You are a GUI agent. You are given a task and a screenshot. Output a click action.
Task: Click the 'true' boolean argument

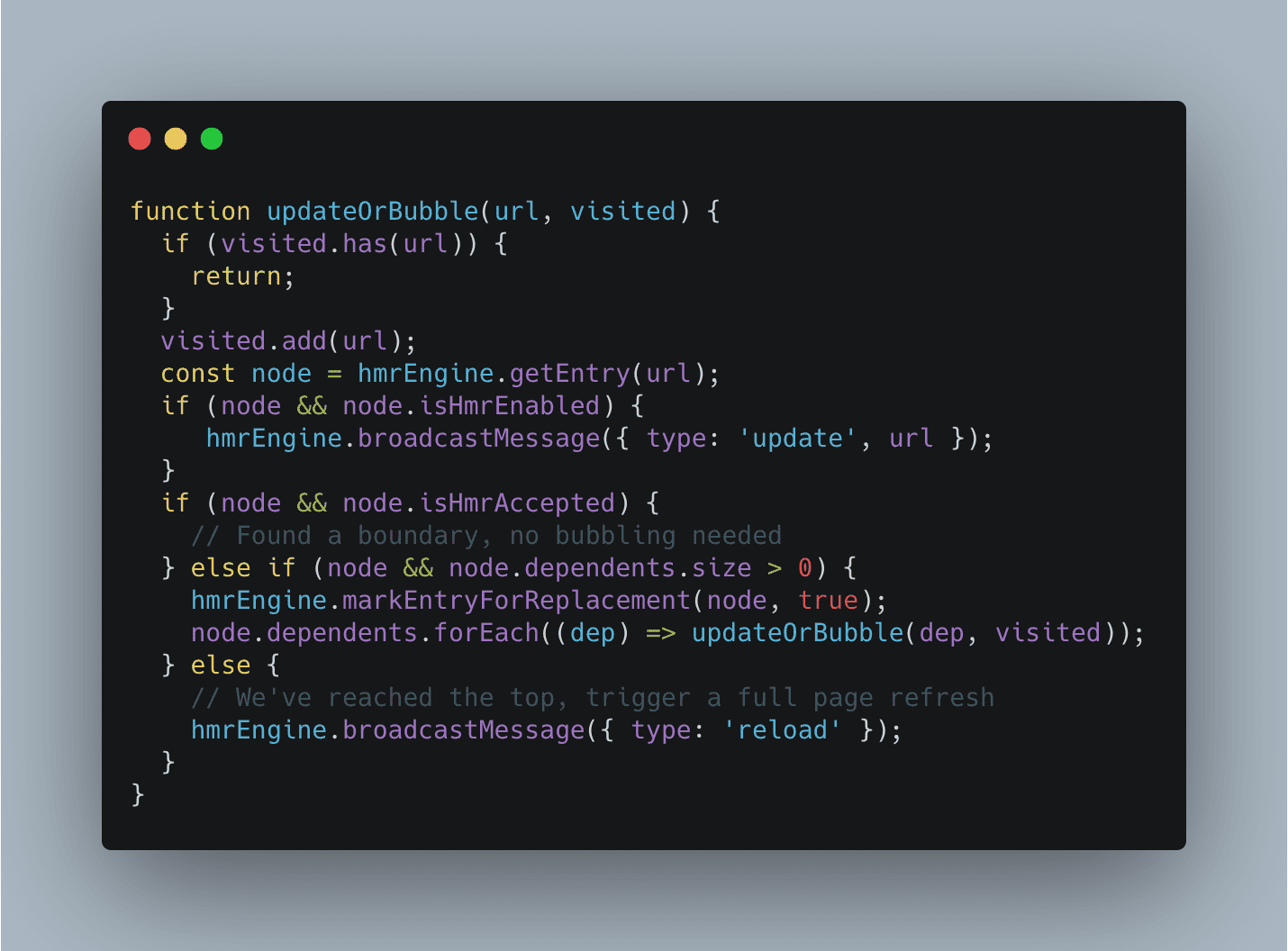828,601
